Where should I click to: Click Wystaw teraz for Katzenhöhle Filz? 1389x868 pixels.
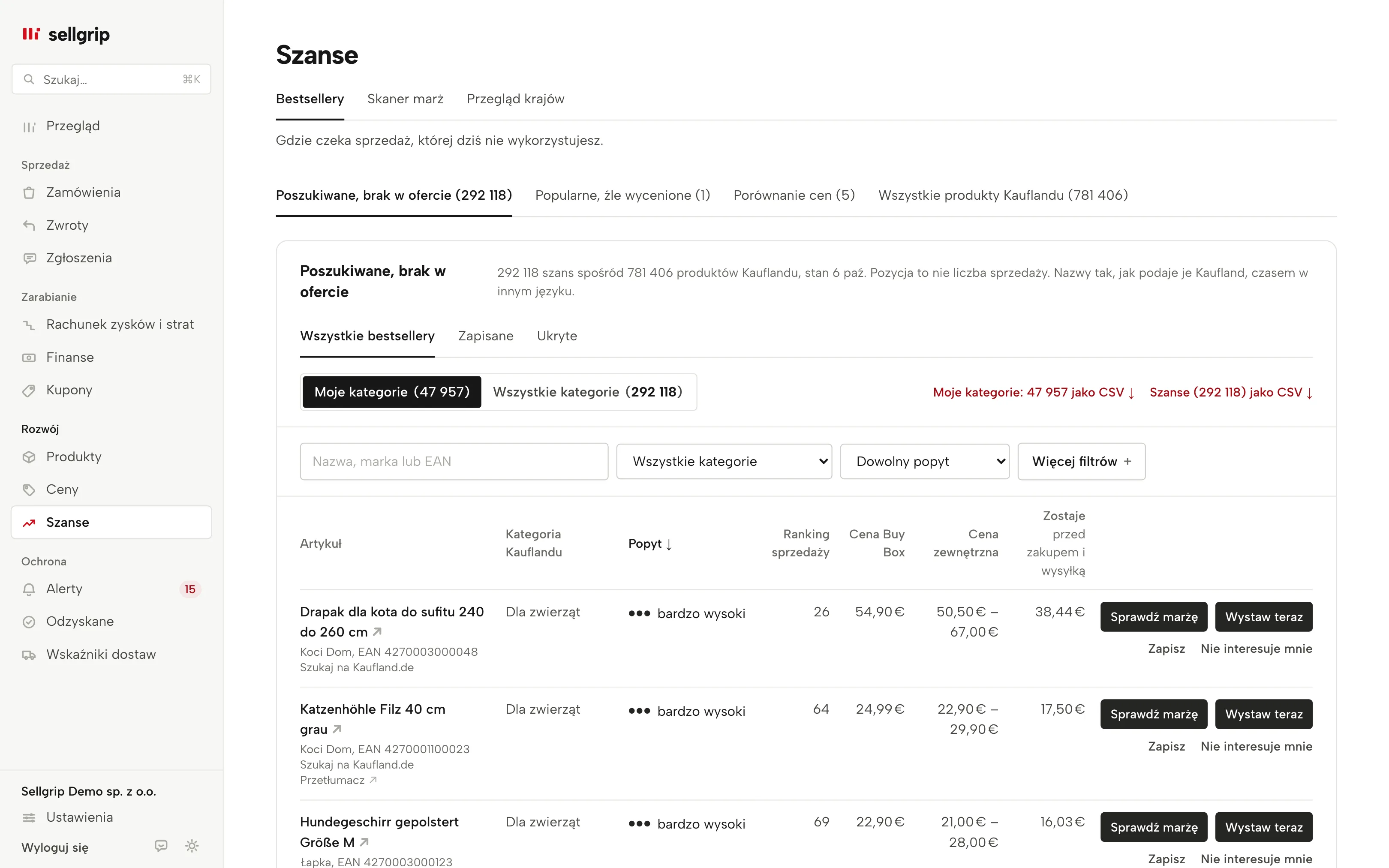[x=1263, y=714]
